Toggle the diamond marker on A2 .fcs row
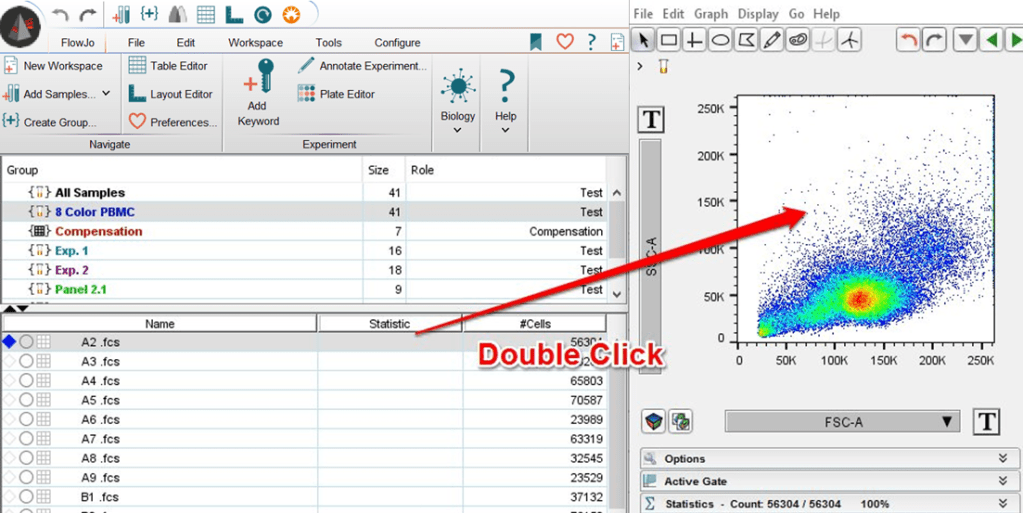1023x513 pixels. 9,342
